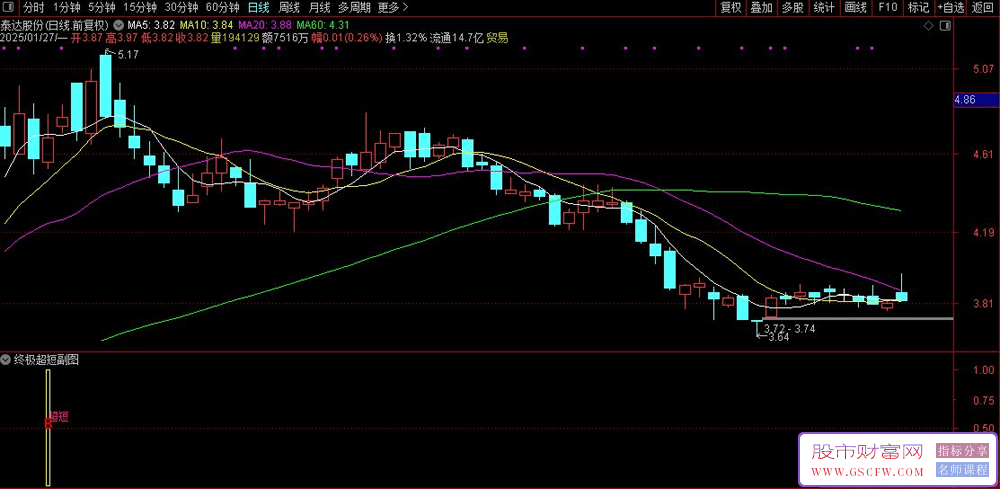The width and height of the screenshot is (1000, 489).
Task: Select the 30分钟 period tab
Action: pos(181,8)
